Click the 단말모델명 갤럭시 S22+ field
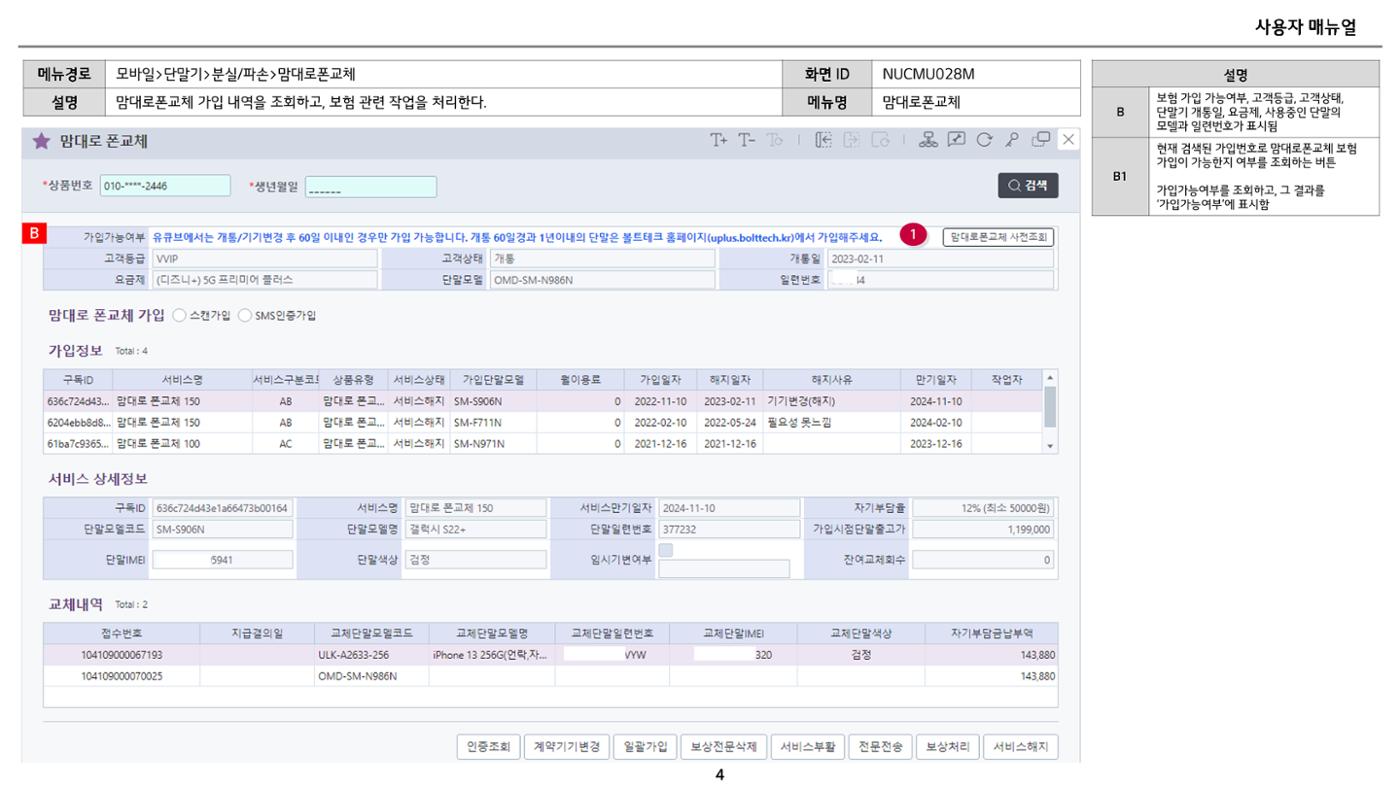This screenshot has height=788, width=1400. [x=476, y=529]
